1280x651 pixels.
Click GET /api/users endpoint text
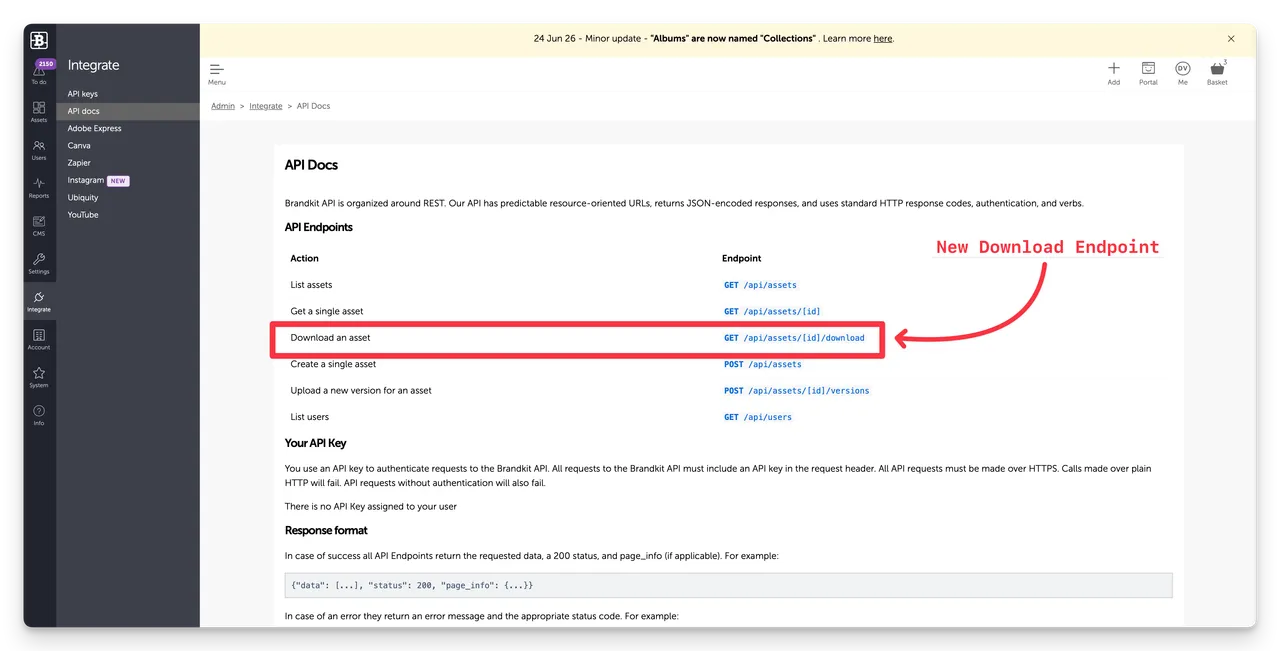click(758, 417)
